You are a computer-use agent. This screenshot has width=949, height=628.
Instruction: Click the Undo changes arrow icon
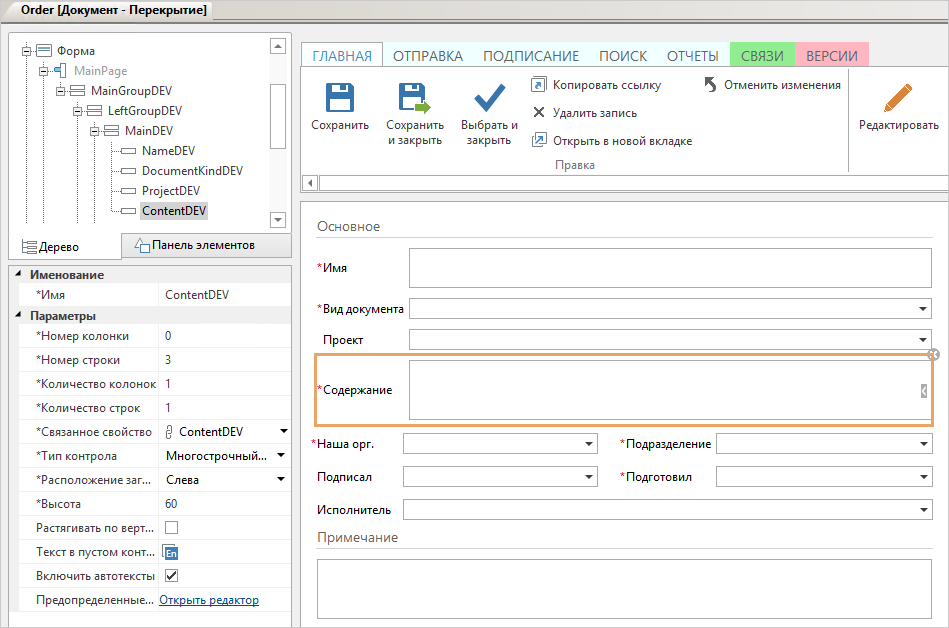click(x=710, y=85)
